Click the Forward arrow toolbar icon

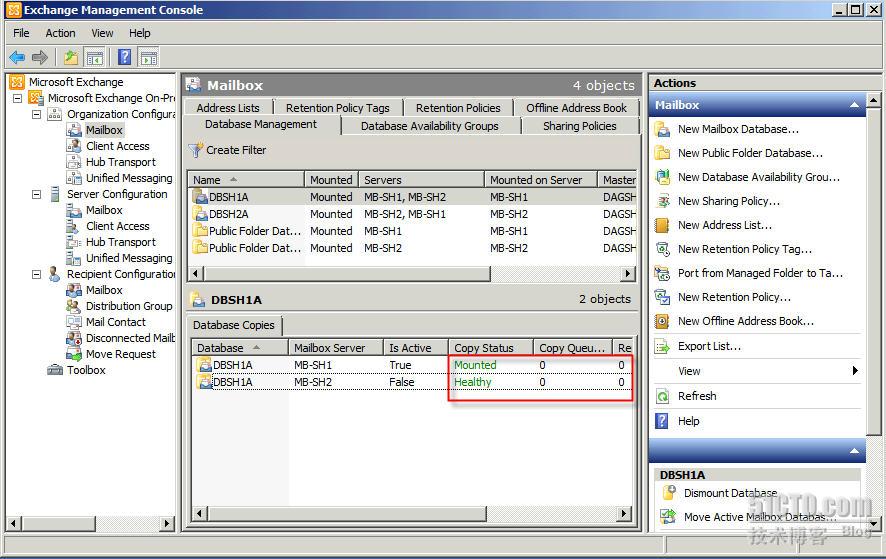pos(40,57)
